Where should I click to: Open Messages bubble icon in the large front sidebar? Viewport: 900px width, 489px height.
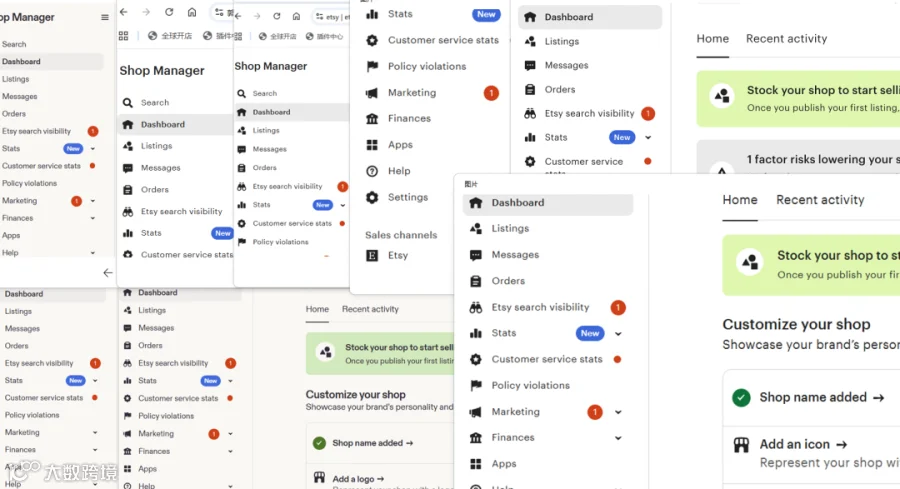pos(476,255)
